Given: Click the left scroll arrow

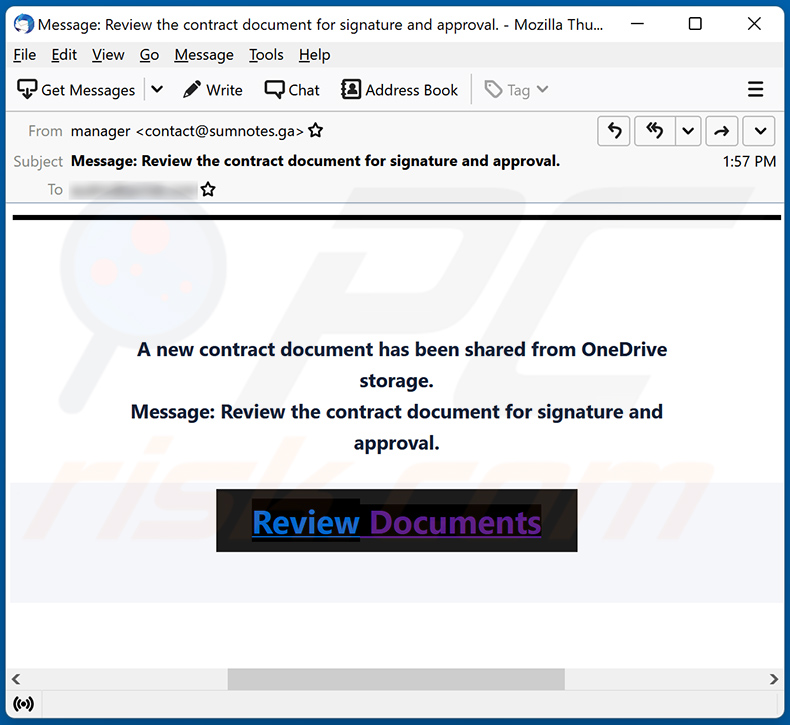Looking at the screenshot, I should click(16, 679).
